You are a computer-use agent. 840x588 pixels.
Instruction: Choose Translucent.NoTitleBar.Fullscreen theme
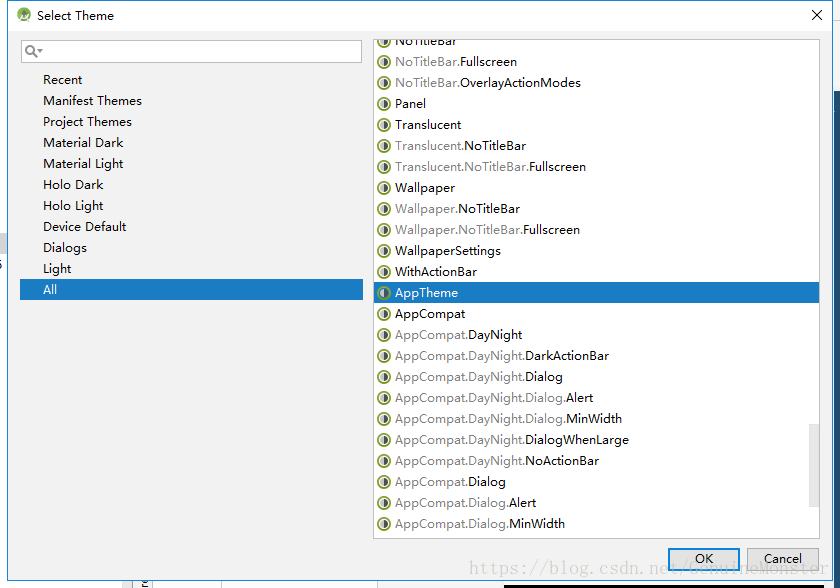[596, 167]
